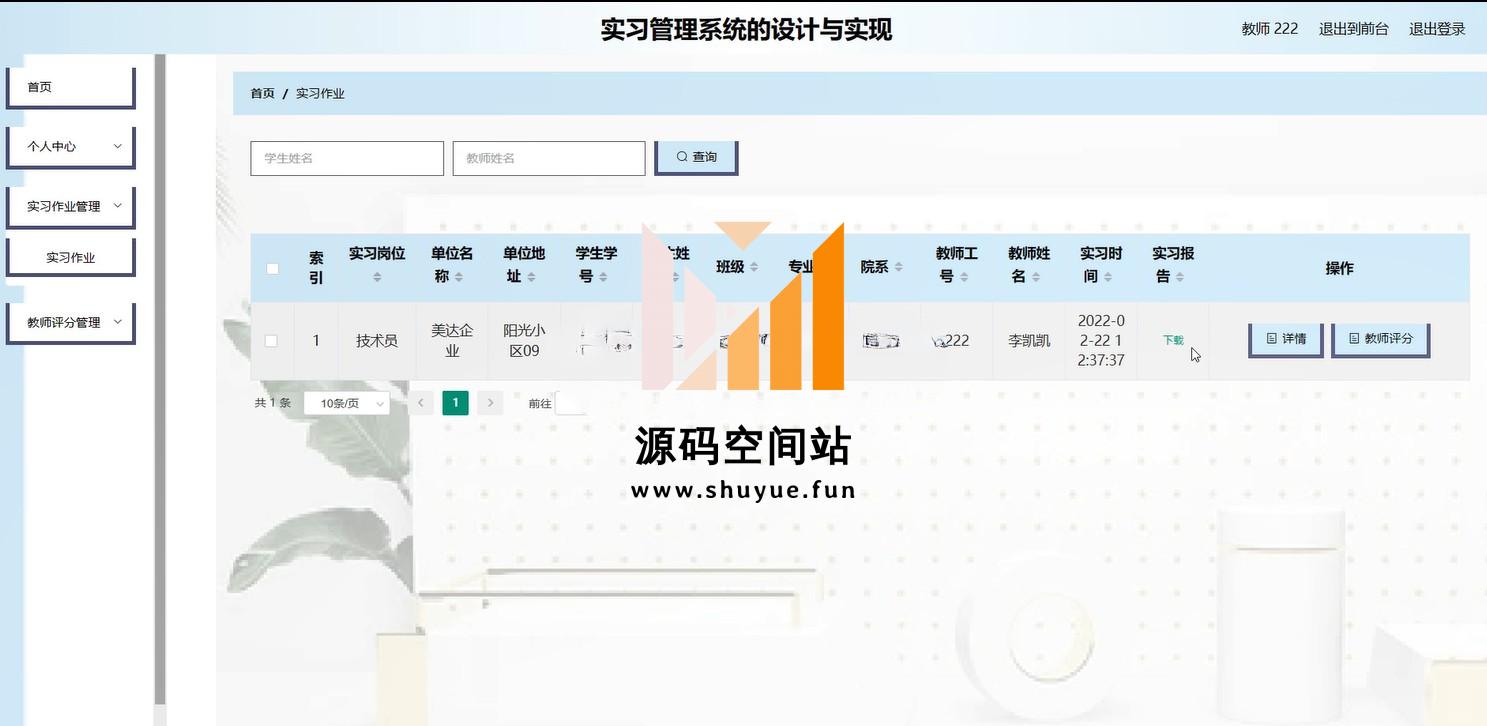Click the 查询 search button
Image resolution: width=1487 pixels, height=726 pixels.
[x=696, y=157]
